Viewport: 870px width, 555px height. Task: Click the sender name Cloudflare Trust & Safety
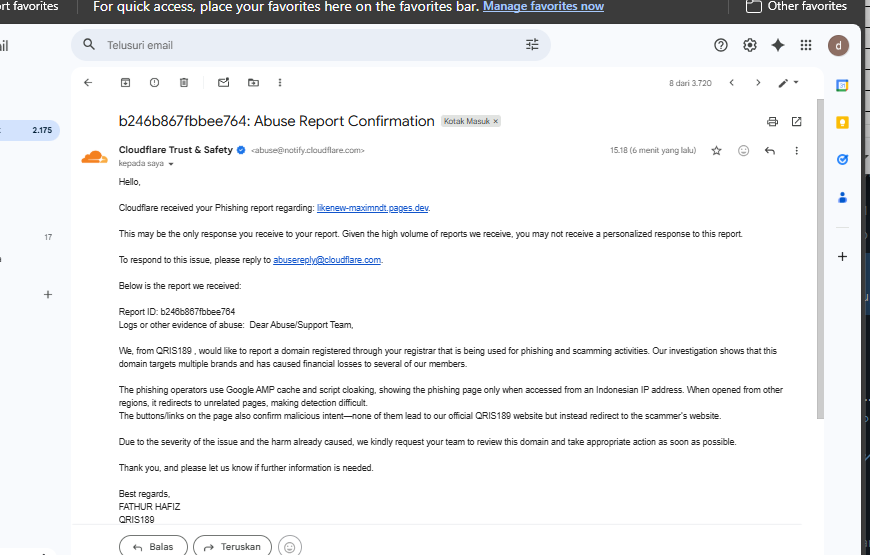[x=175, y=150]
